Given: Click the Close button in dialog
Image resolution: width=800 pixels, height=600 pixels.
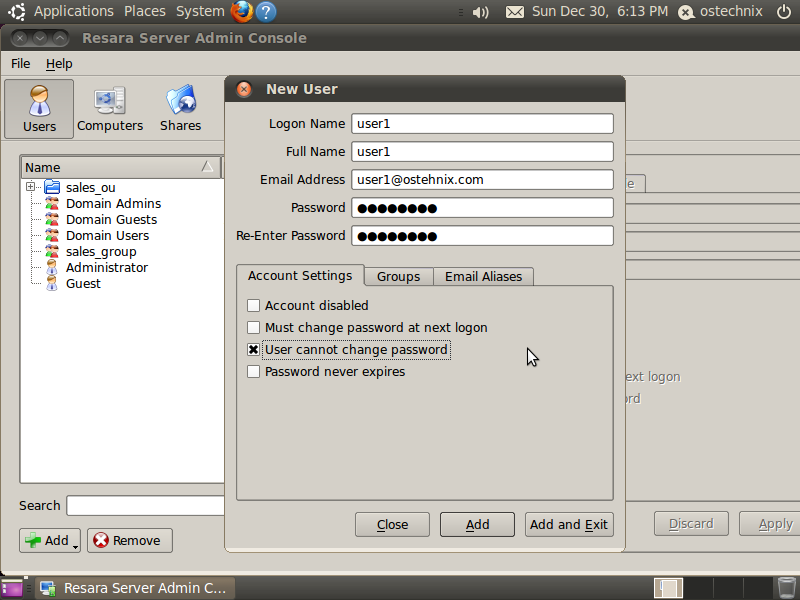Looking at the screenshot, I should coord(392,524).
